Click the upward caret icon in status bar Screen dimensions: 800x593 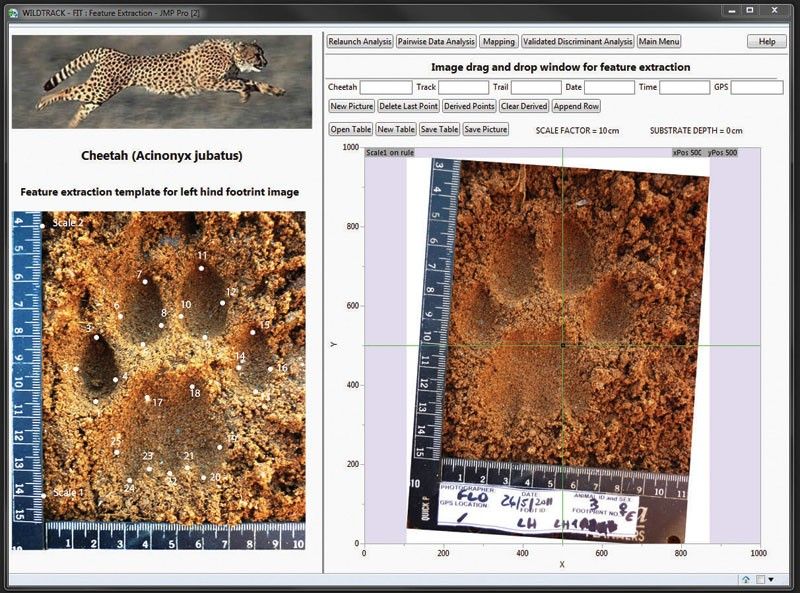pos(746,579)
